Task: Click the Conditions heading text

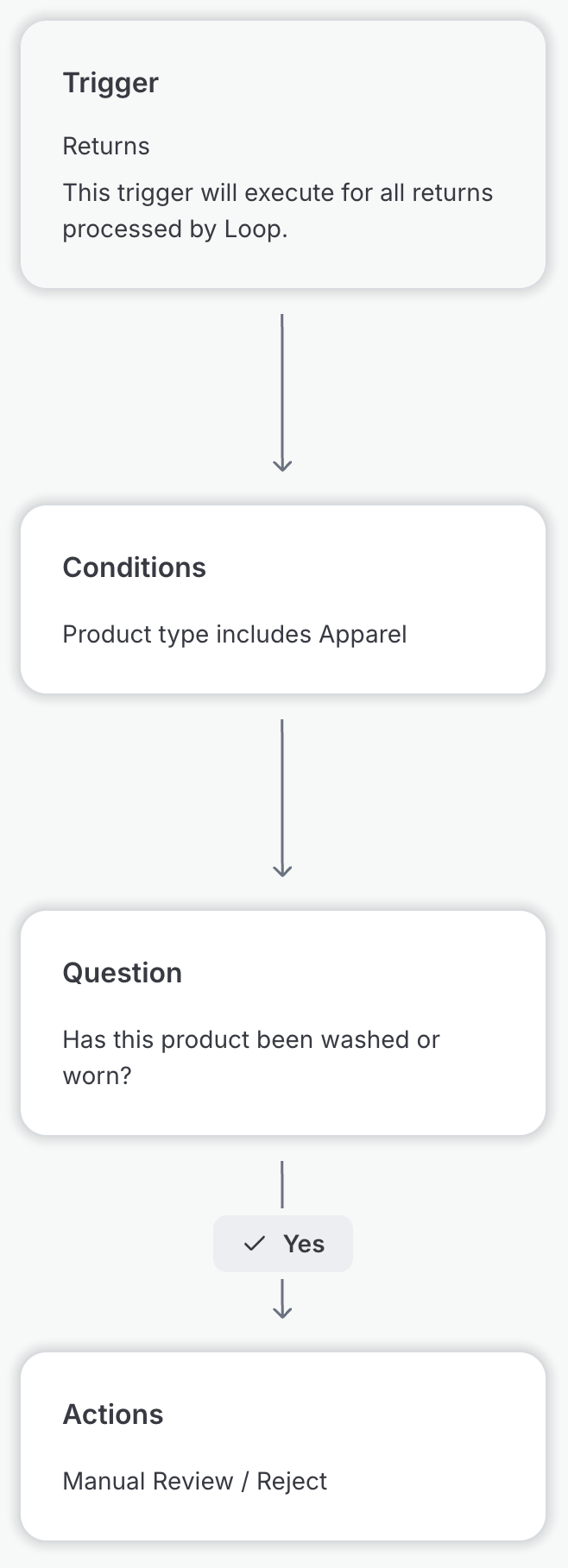Action: 134,568
